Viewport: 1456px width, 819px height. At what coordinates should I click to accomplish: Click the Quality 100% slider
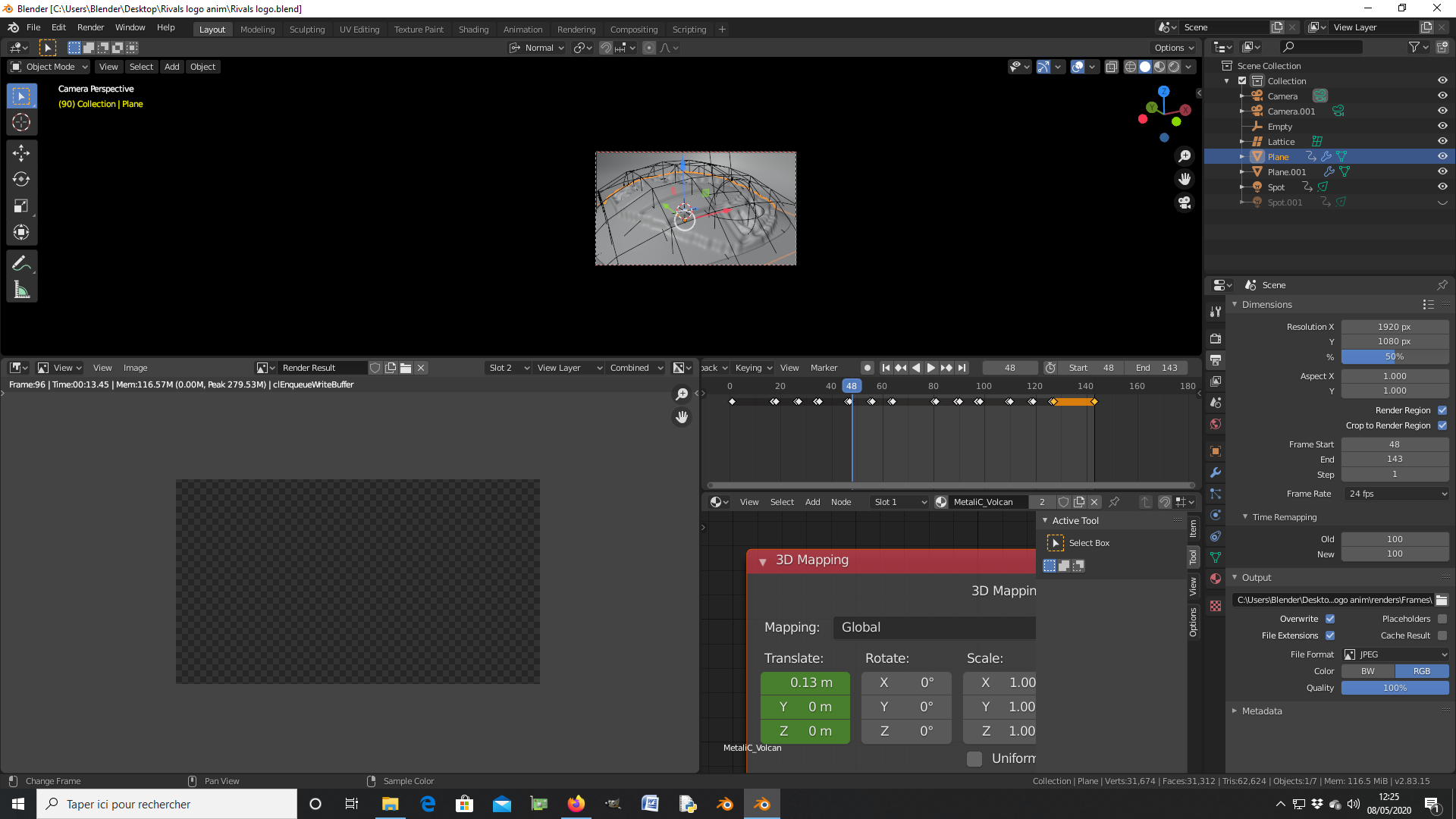click(1394, 688)
